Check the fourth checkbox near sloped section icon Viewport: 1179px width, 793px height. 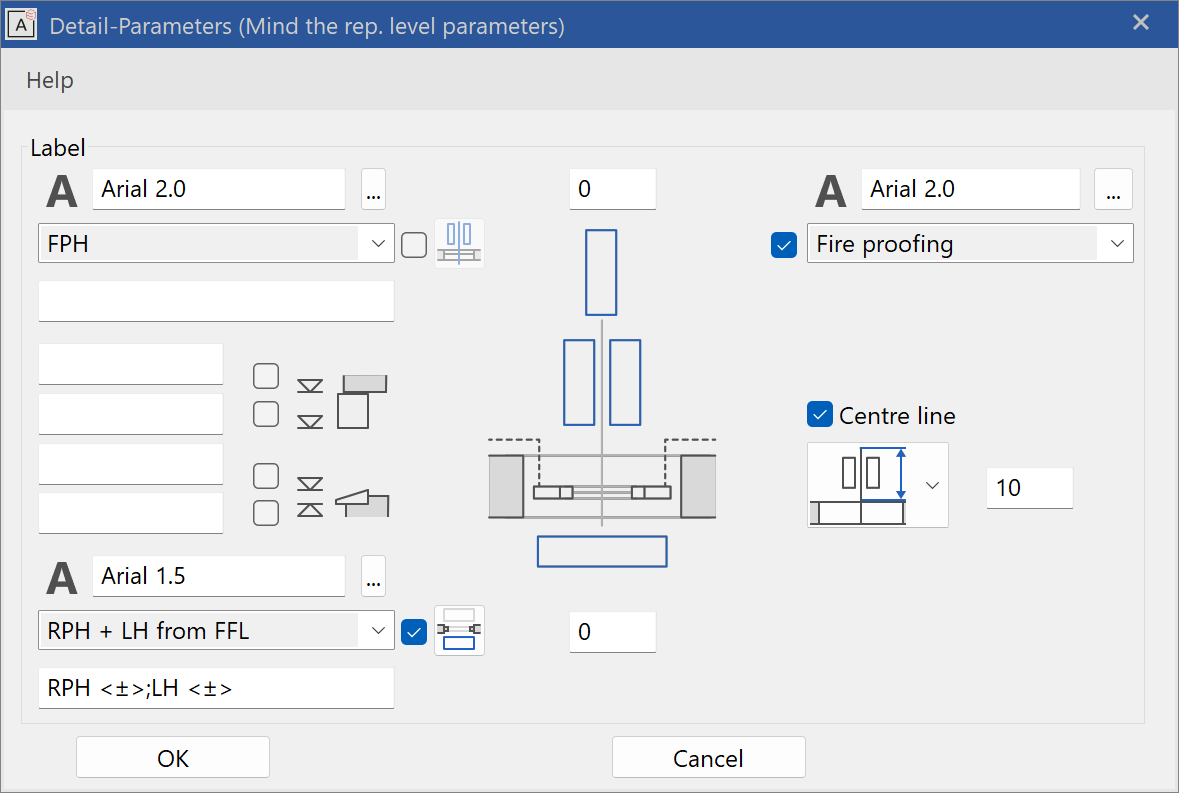(x=266, y=513)
